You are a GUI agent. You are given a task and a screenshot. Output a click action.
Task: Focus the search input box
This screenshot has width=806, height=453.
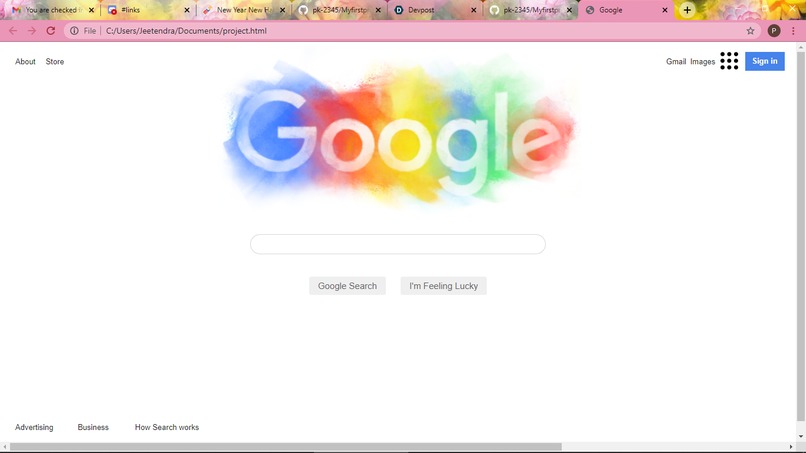click(398, 244)
